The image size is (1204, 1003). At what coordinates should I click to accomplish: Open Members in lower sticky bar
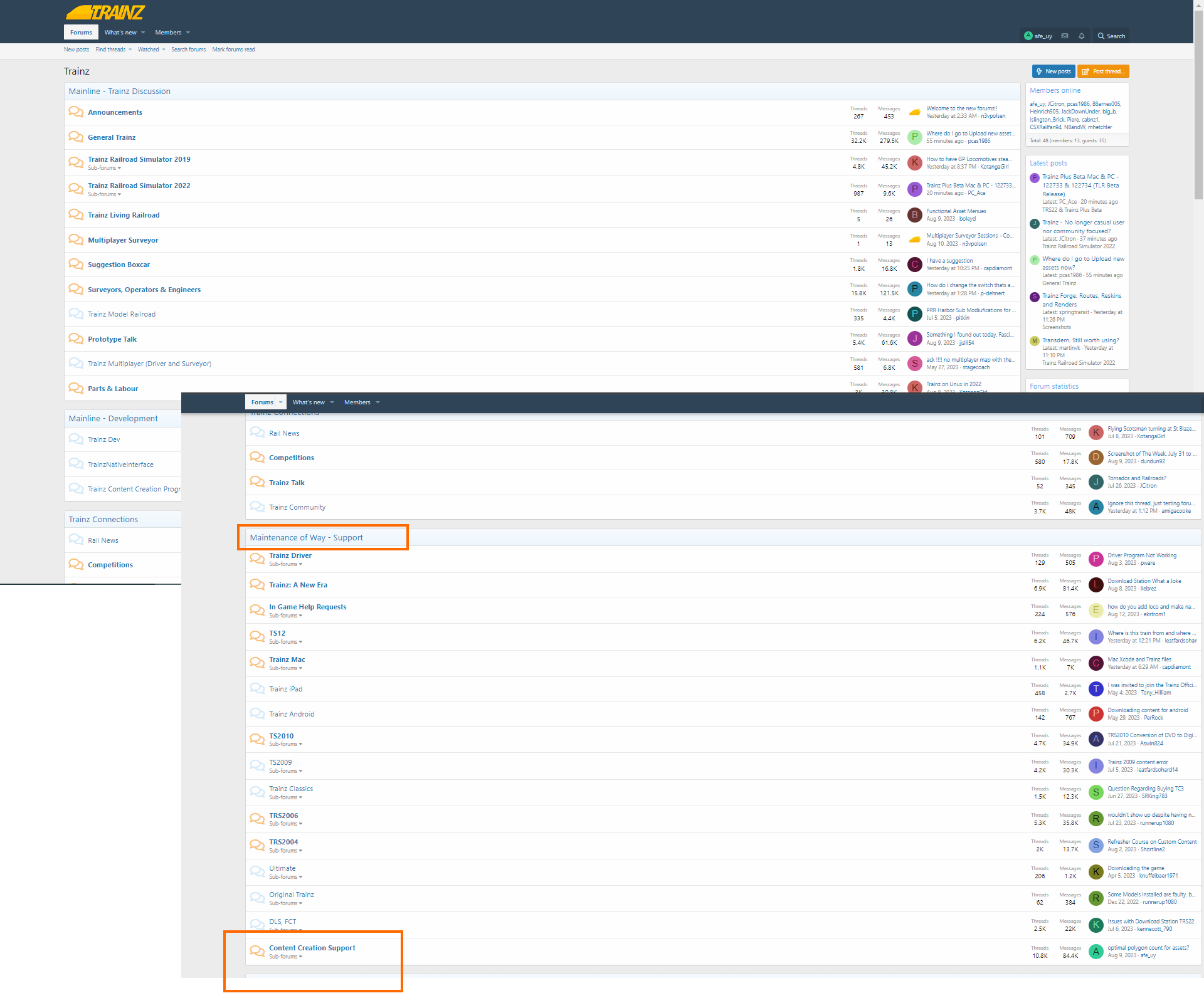357,402
